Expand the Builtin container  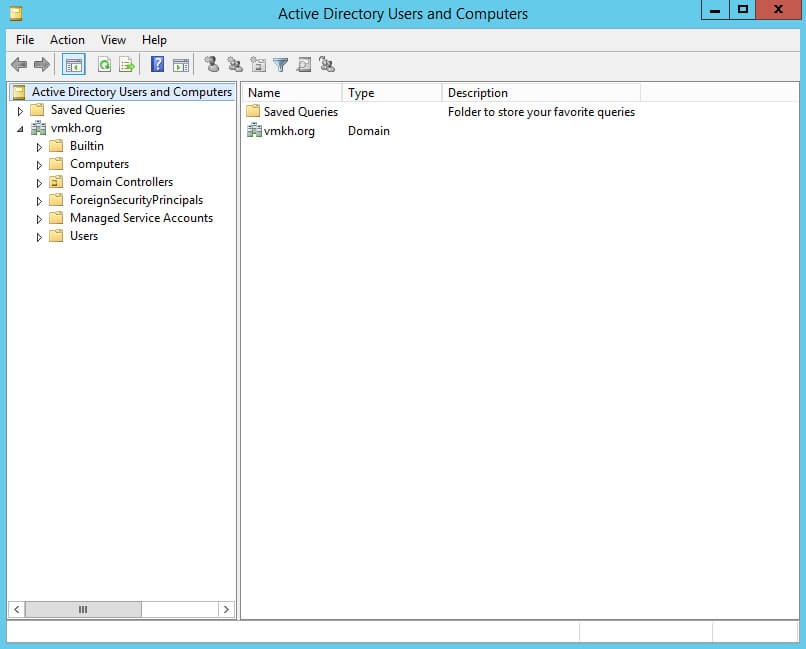[x=39, y=147]
